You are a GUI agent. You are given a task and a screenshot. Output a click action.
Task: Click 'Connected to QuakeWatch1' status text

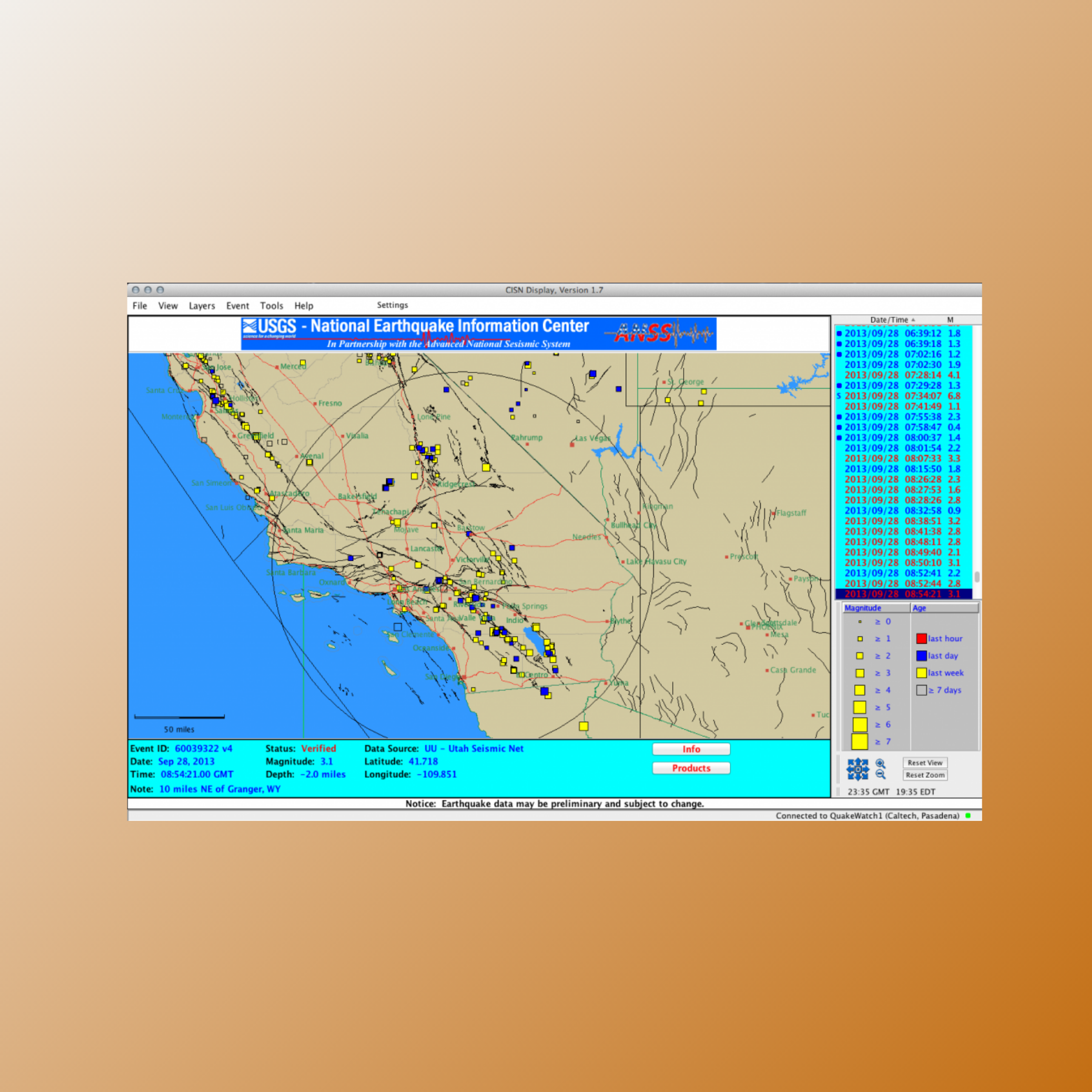click(x=868, y=815)
